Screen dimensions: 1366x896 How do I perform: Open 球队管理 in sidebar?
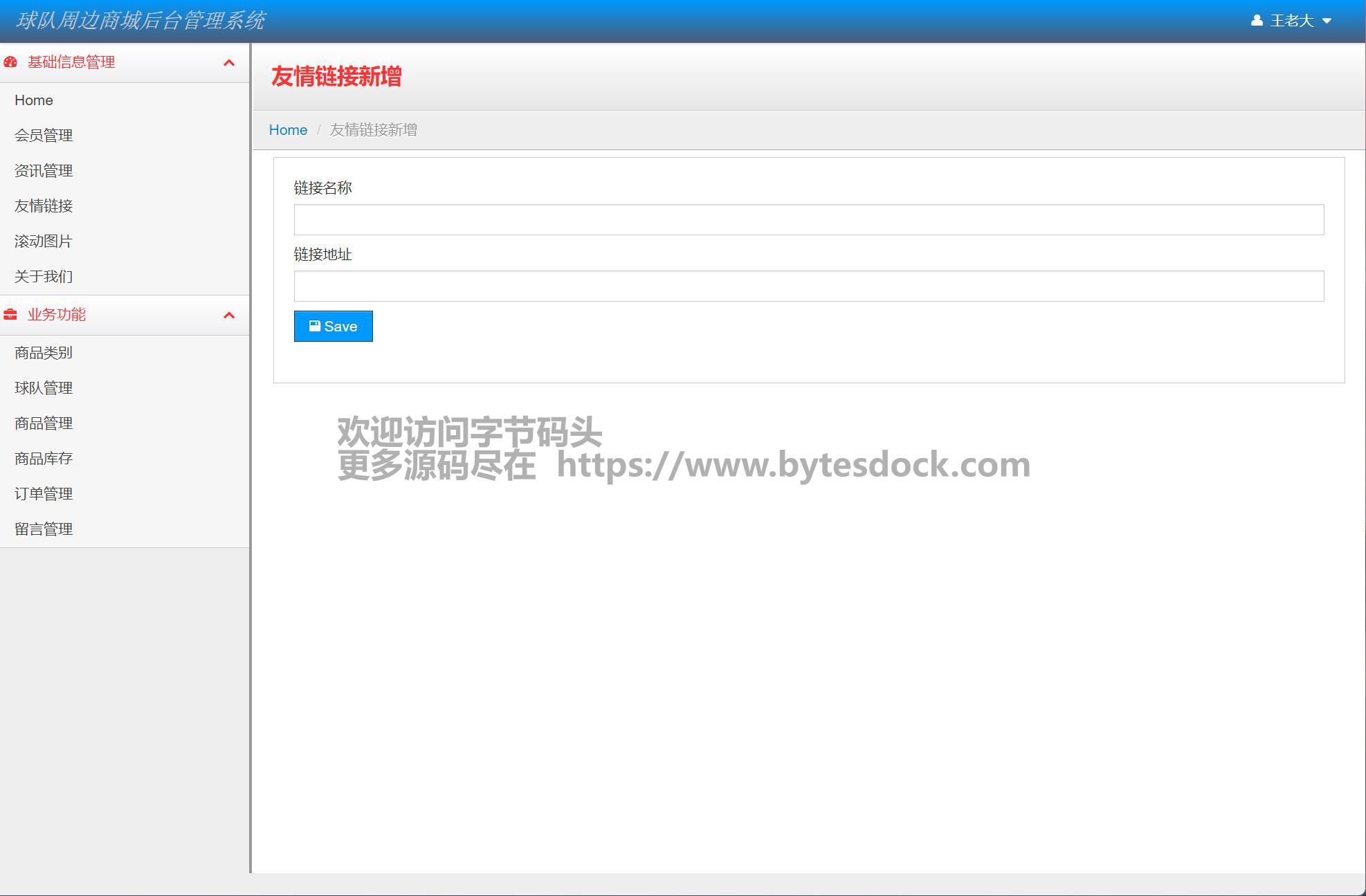44,388
